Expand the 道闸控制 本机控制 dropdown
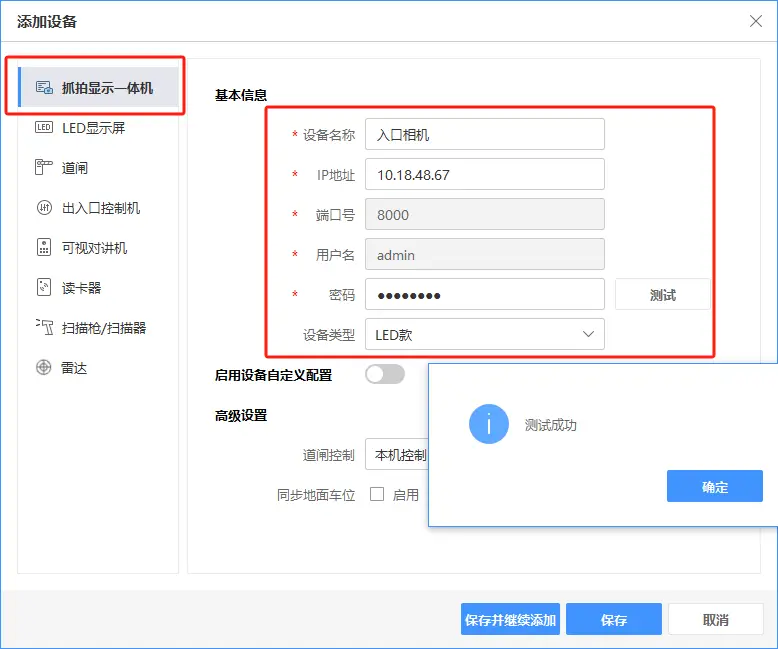 [397, 455]
